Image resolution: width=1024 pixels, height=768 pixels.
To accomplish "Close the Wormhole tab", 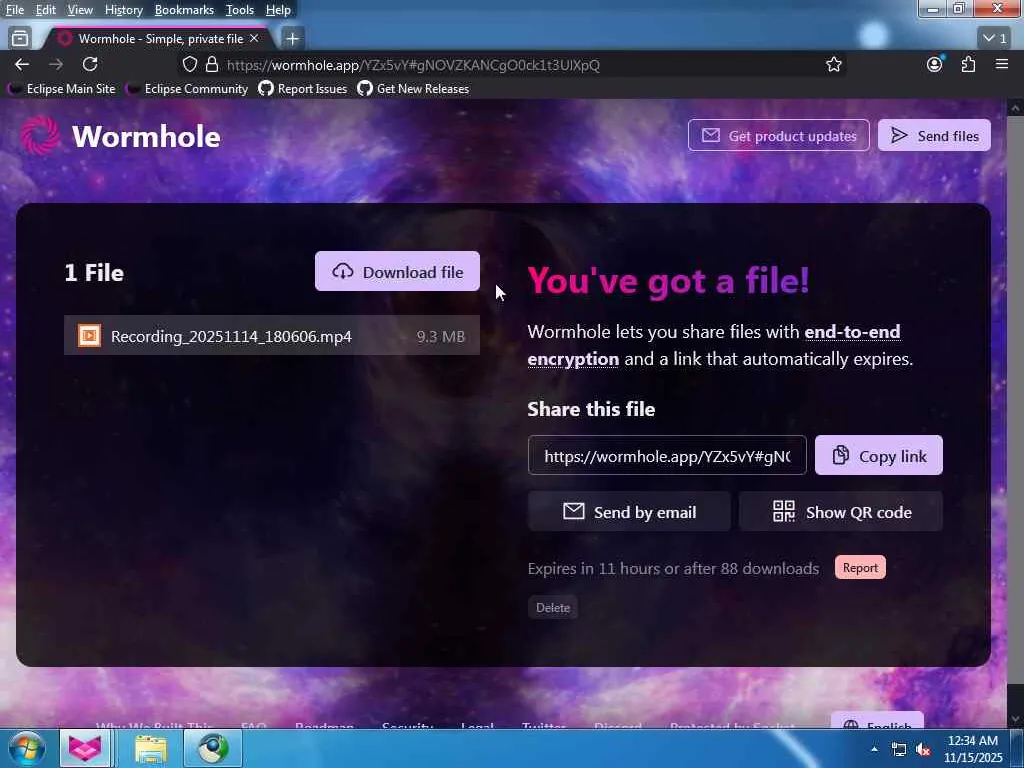I will [254, 39].
